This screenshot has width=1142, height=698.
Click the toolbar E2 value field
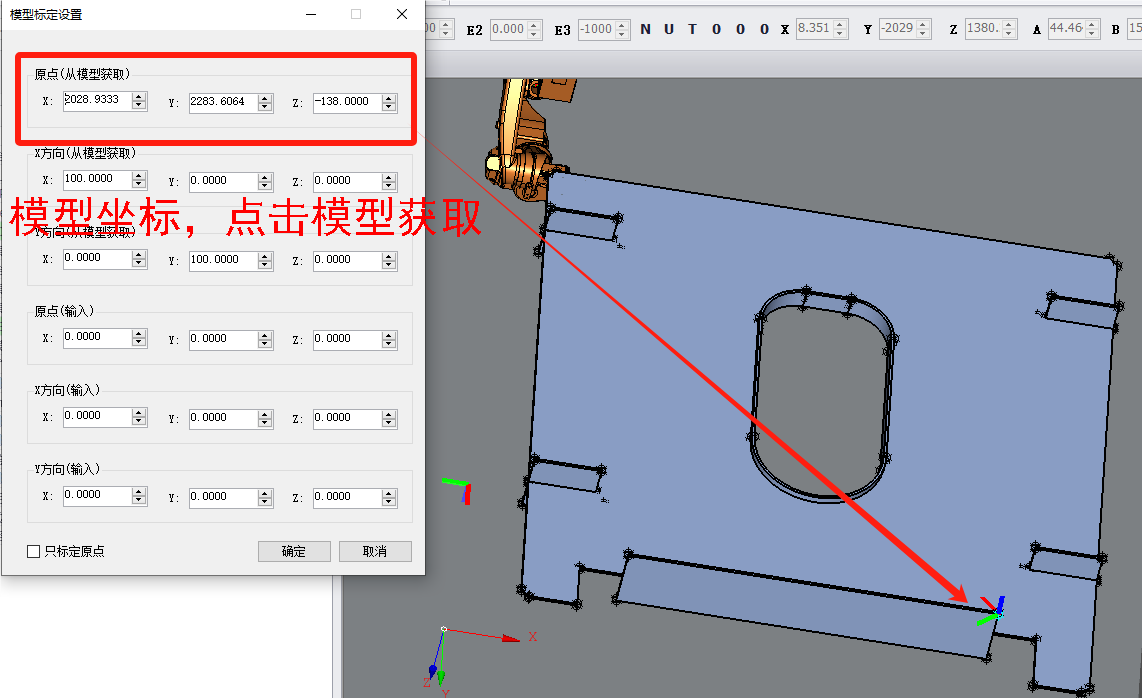click(507, 29)
